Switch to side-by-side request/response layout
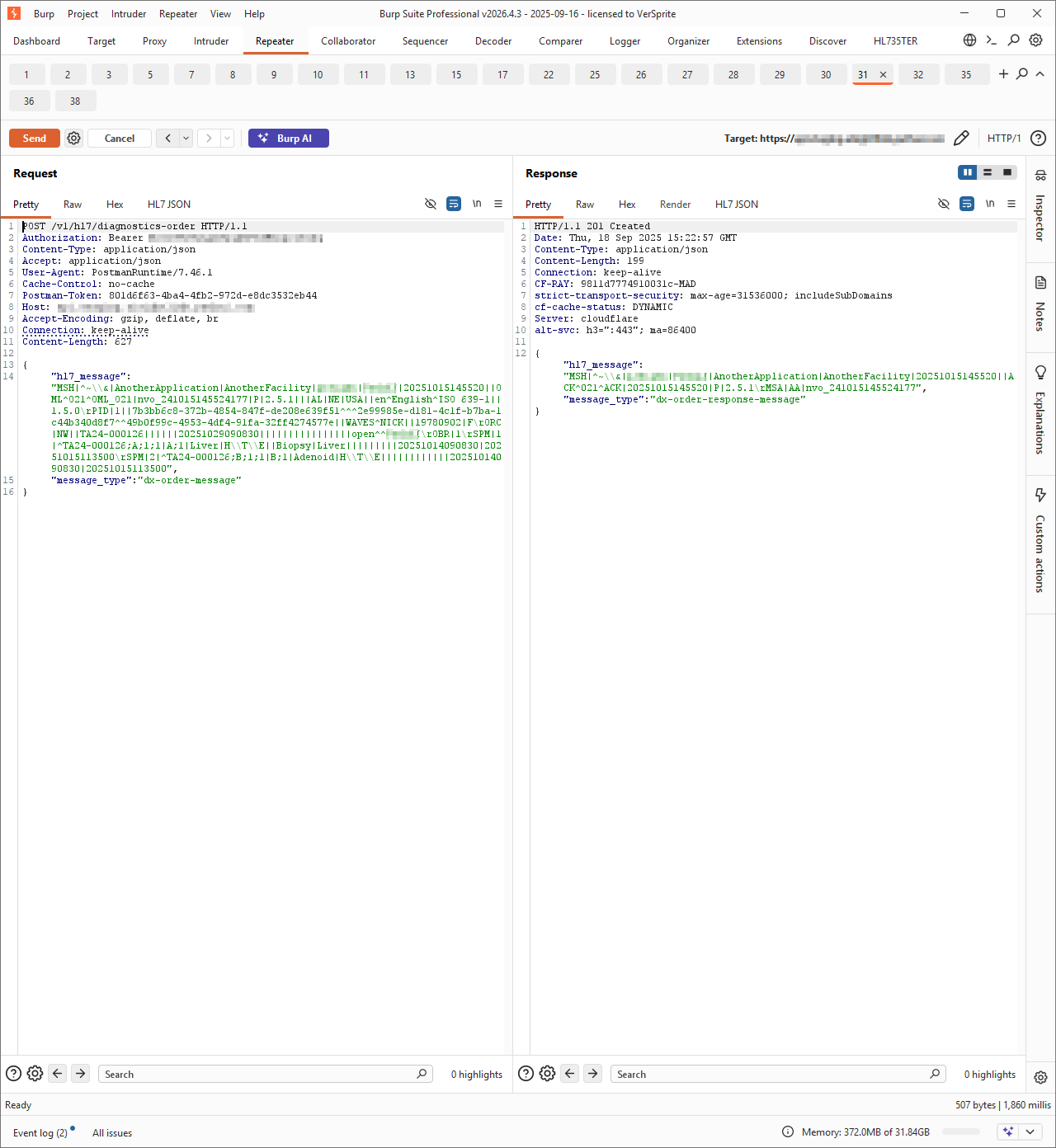The width and height of the screenshot is (1056, 1148). (967, 172)
